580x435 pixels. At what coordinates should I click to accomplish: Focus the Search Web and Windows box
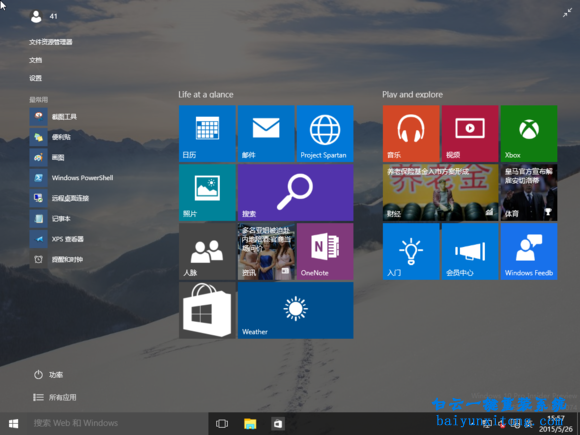tap(117, 423)
